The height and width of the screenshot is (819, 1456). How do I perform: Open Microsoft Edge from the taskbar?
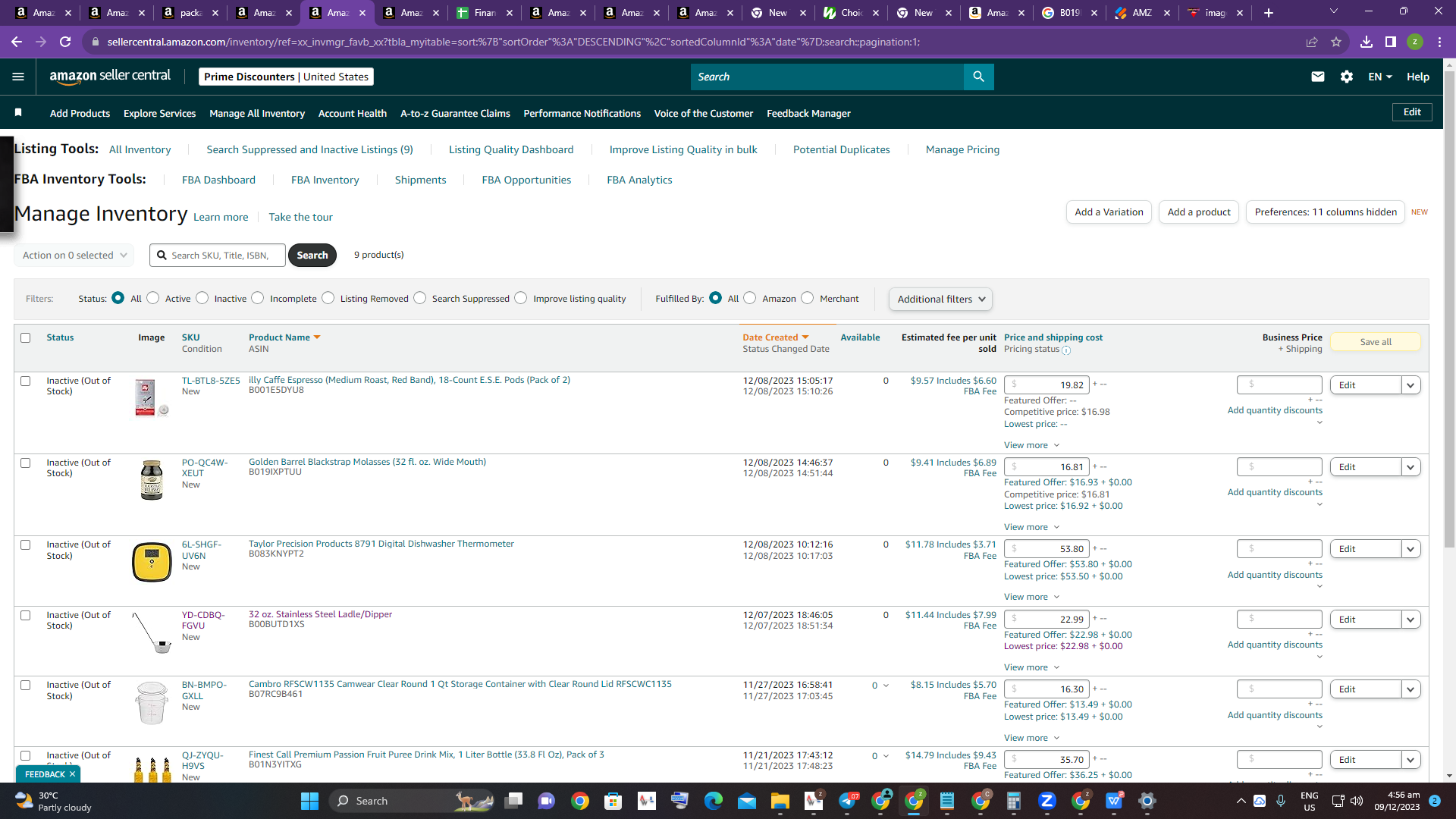714,801
